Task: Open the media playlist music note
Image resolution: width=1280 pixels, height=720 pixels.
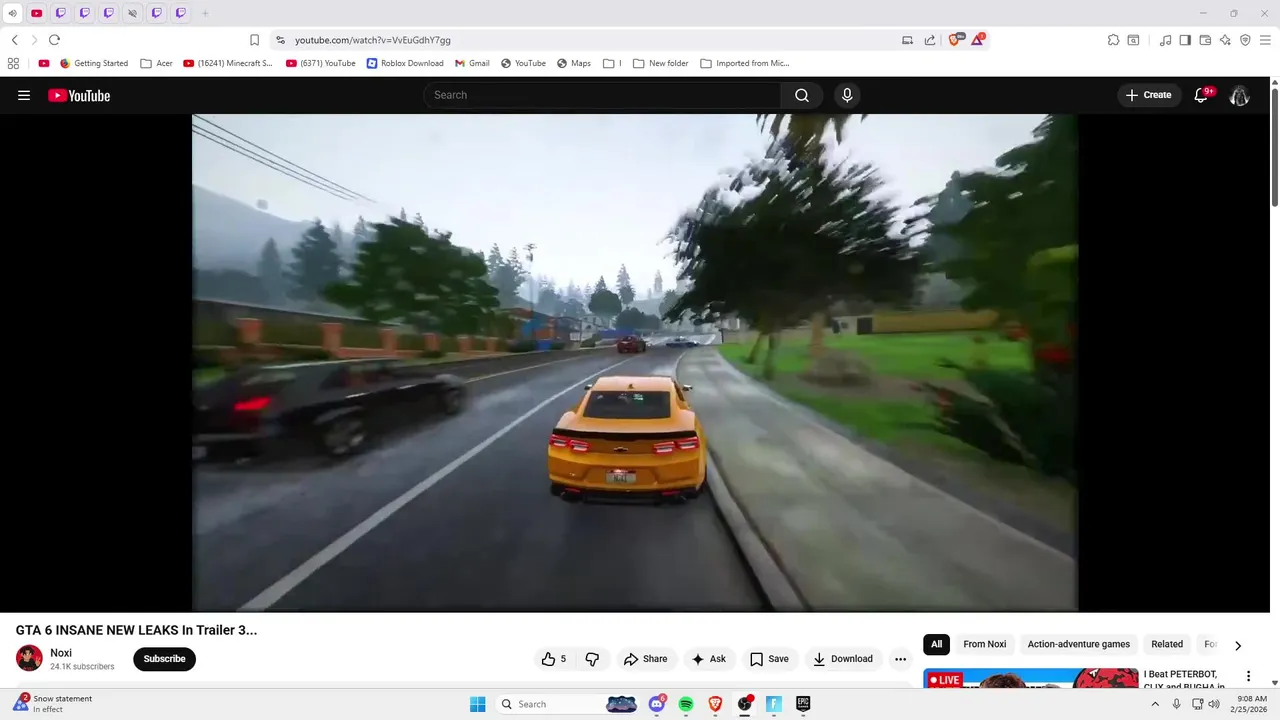Action: (x=1165, y=40)
